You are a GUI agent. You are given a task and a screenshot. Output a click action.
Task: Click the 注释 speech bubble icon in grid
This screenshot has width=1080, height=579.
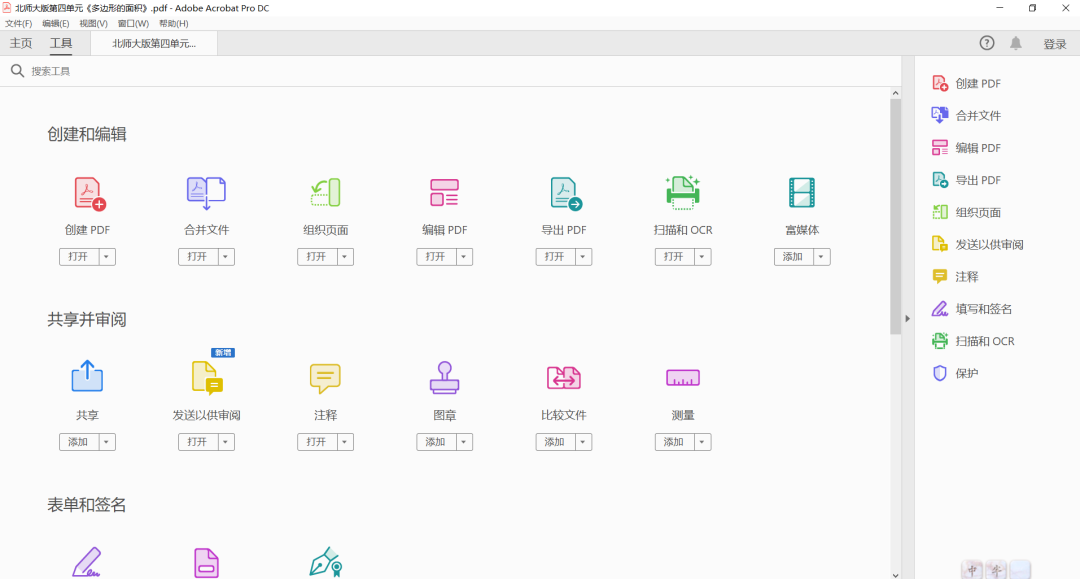pyautogui.click(x=325, y=379)
